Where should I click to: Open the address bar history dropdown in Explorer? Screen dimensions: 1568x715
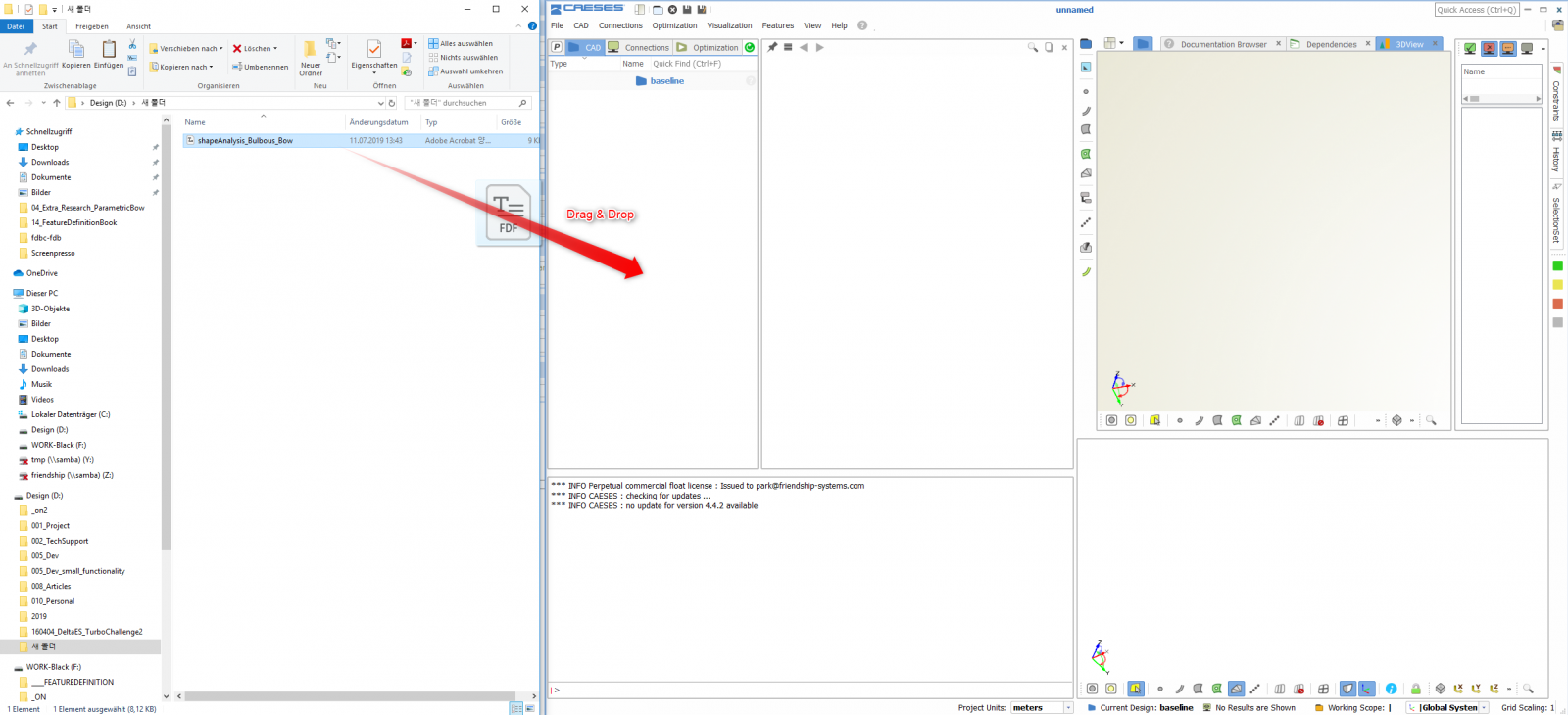[380, 103]
